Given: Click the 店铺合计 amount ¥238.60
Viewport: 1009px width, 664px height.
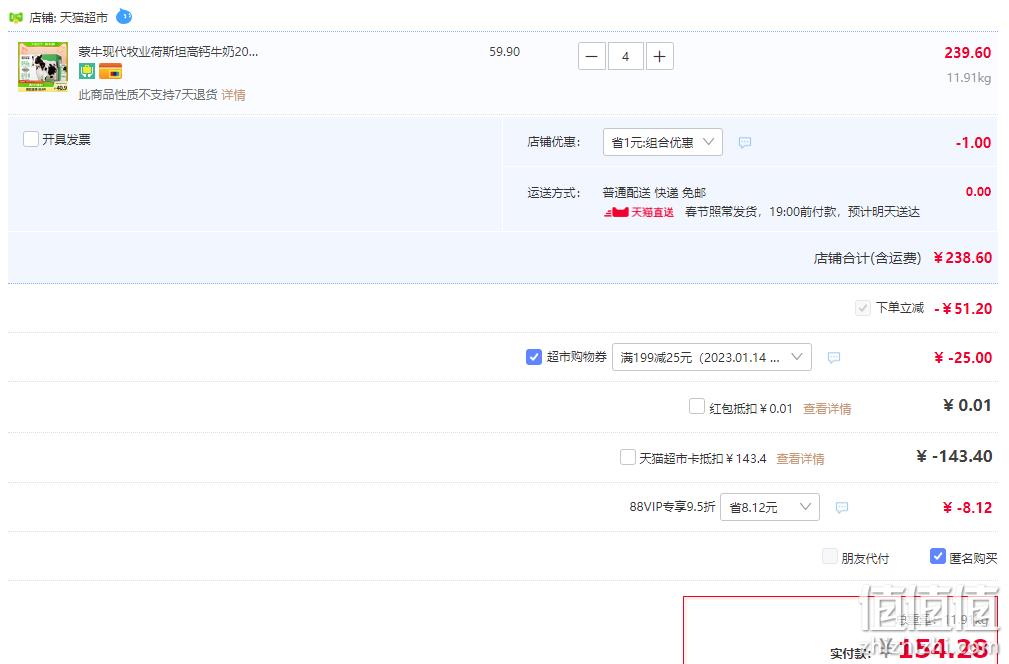Looking at the screenshot, I should coord(963,258).
